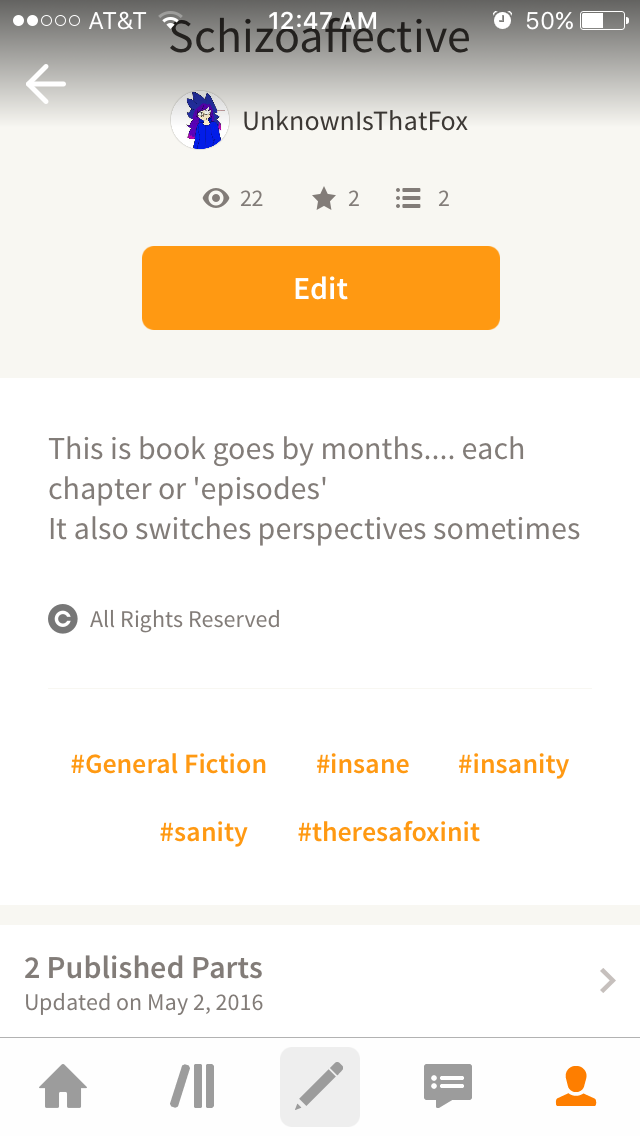Tap the parts list icon
Viewport: 640px width, 1136px height.
pos(408,198)
